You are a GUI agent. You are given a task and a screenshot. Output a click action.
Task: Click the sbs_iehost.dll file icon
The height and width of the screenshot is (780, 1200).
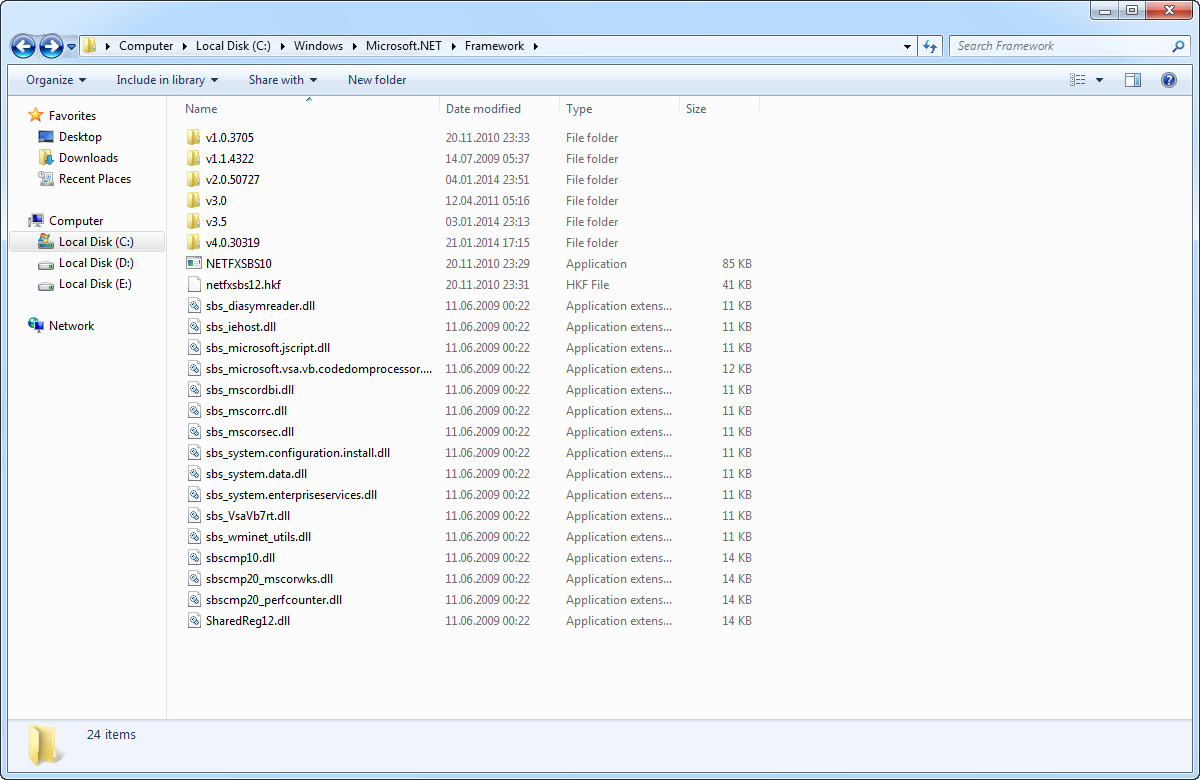tap(194, 326)
